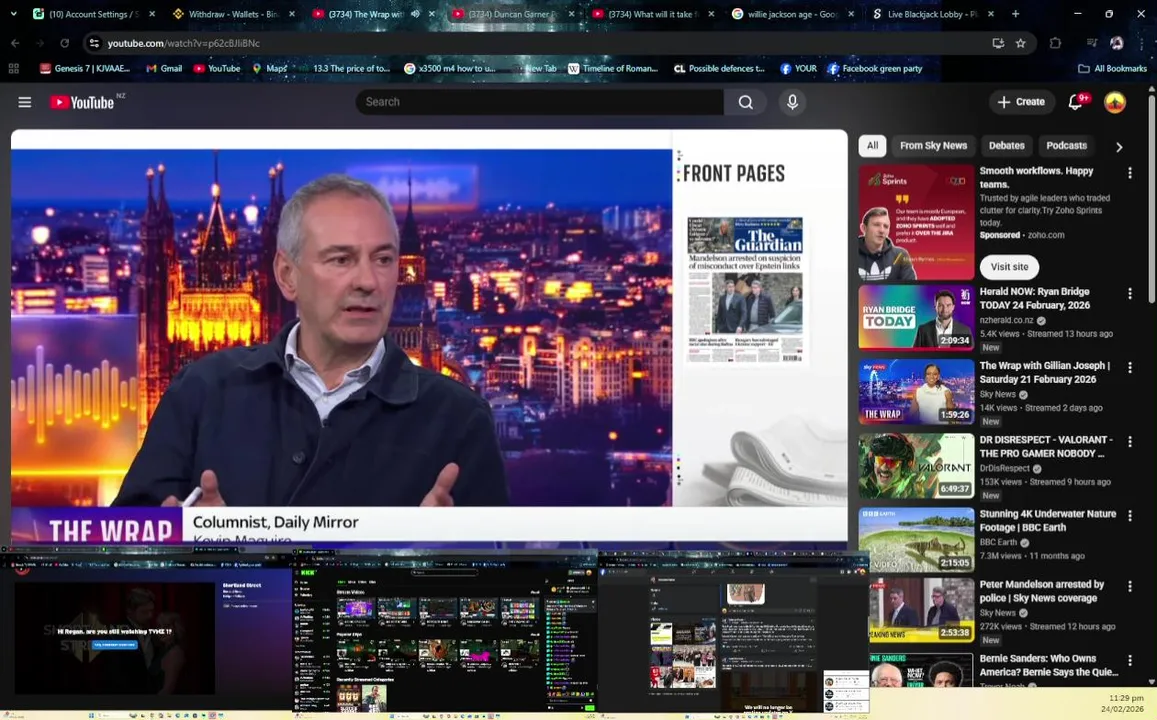Select the From Sky News chip
The height and width of the screenshot is (720, 1157).
point(933,145)
